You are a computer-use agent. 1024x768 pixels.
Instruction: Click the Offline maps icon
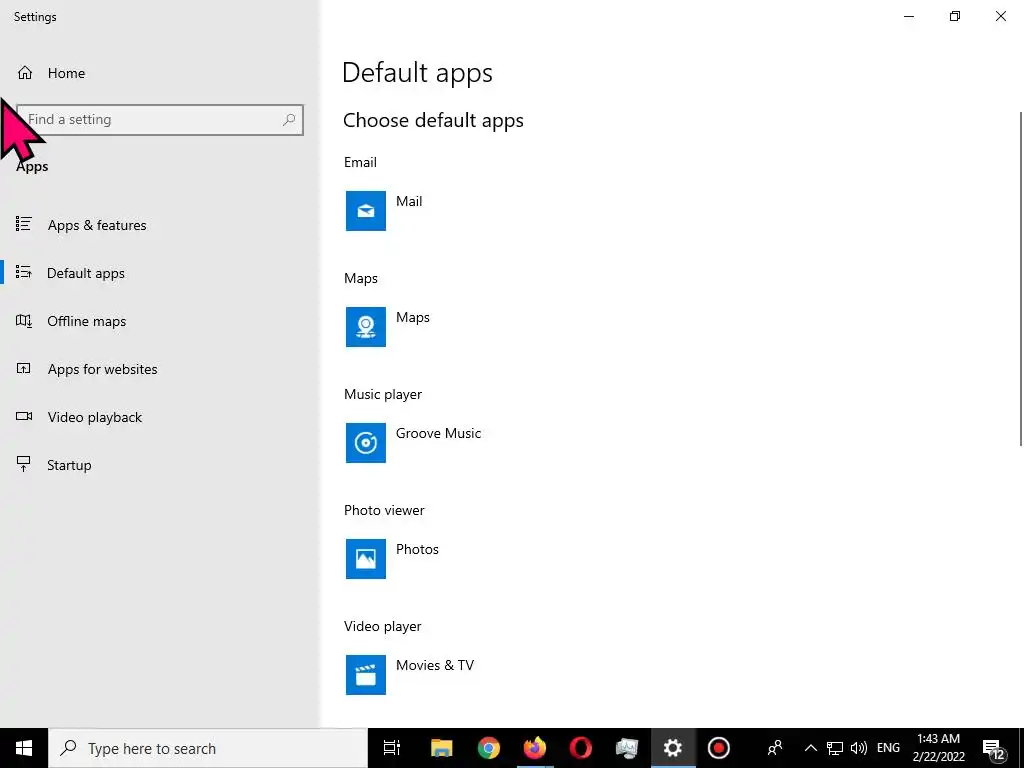(24, 321)
